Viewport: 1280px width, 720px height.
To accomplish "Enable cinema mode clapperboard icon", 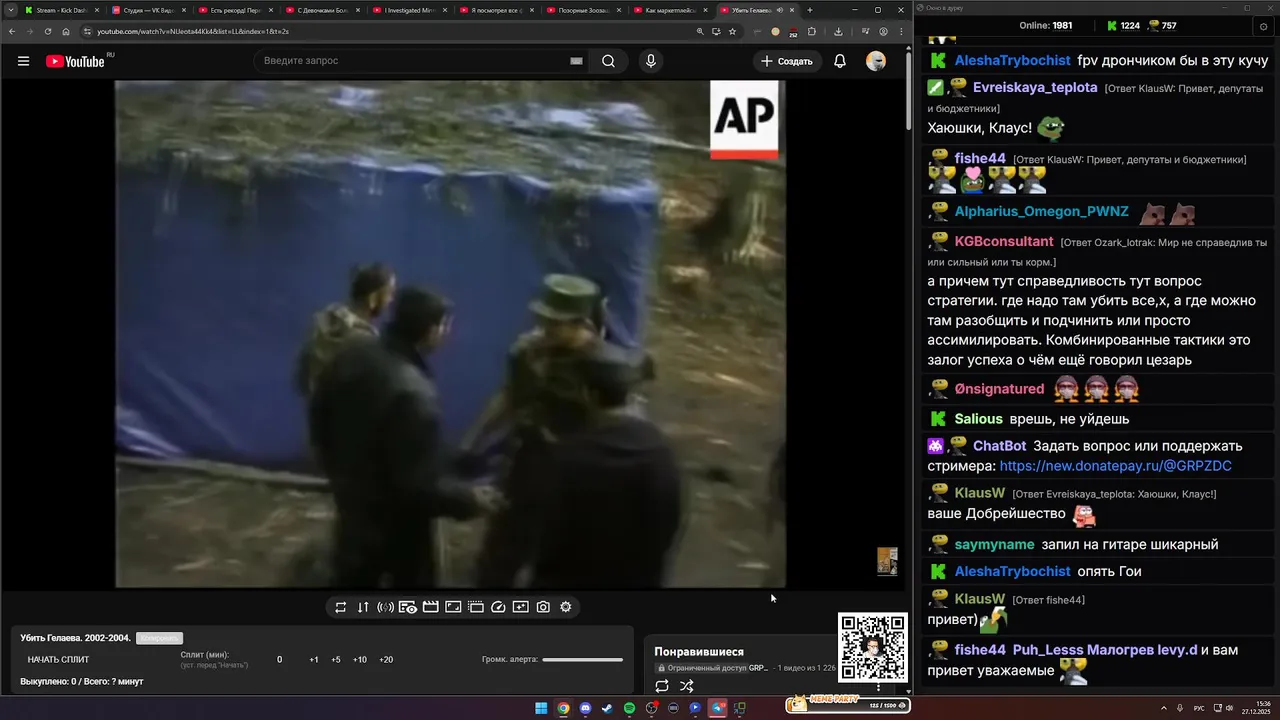I will pos(431,607).
